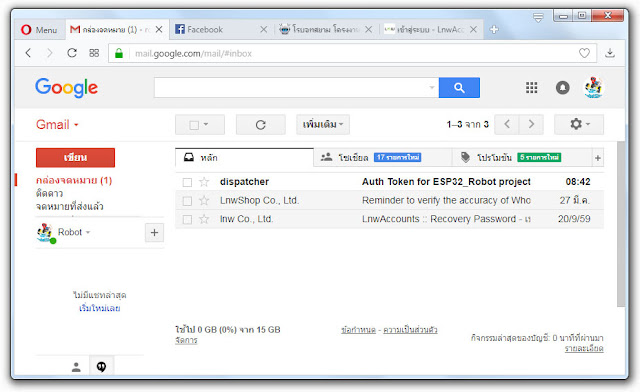
Task: Check the dispatcher email checkbox
Action: click(187, 182)
